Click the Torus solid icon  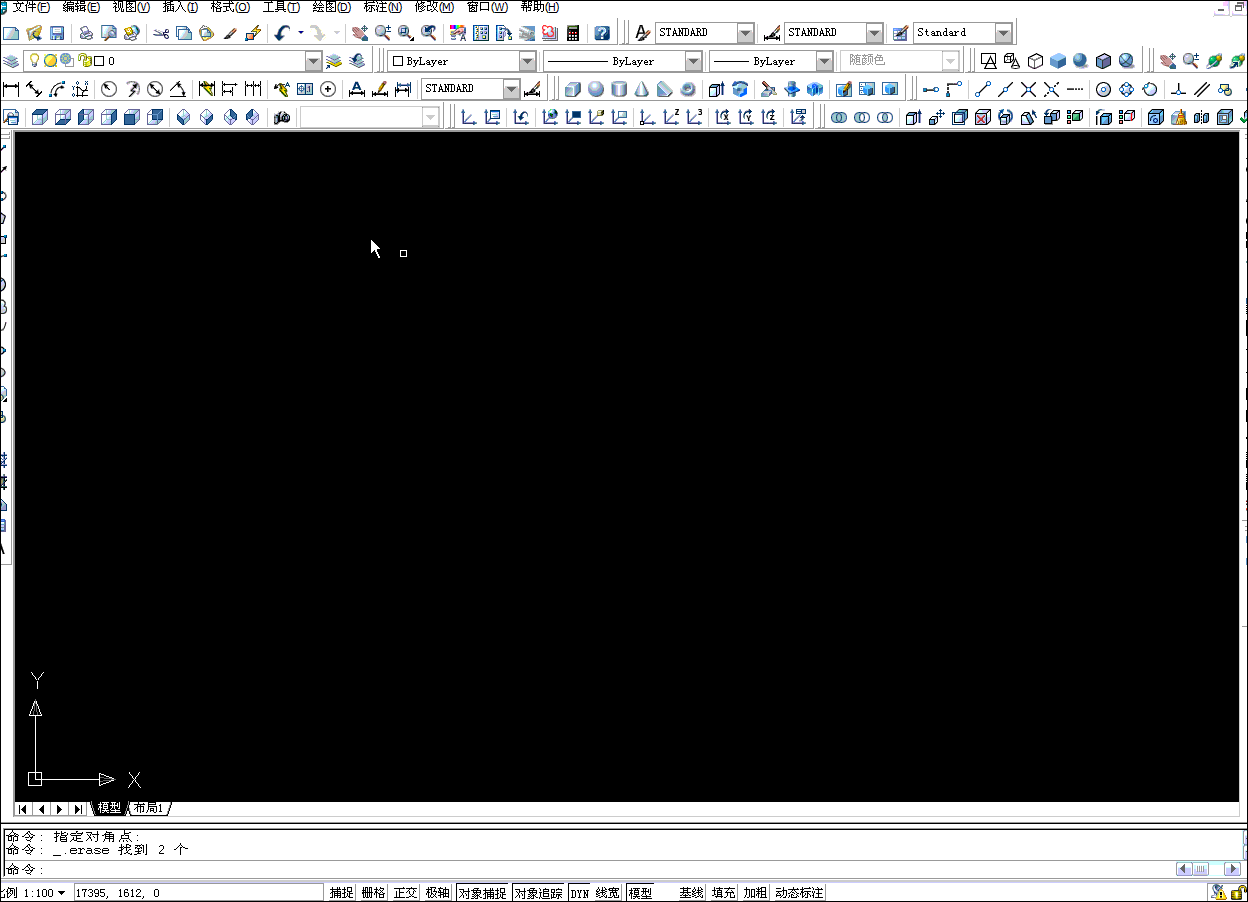pos(688,89)
